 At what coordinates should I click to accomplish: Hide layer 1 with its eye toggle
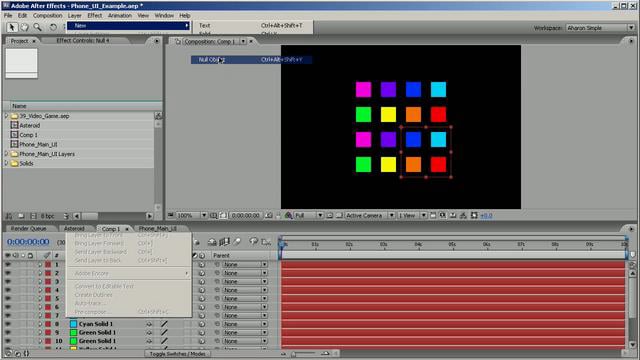(8, 264)
